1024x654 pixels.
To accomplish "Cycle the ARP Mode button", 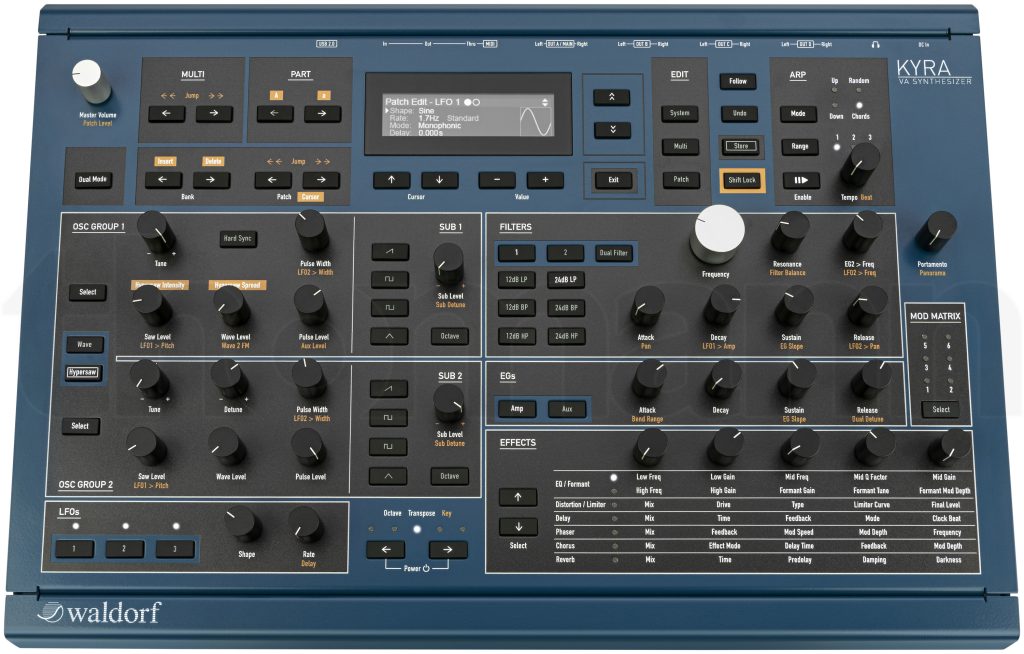I will coord(798,114).
